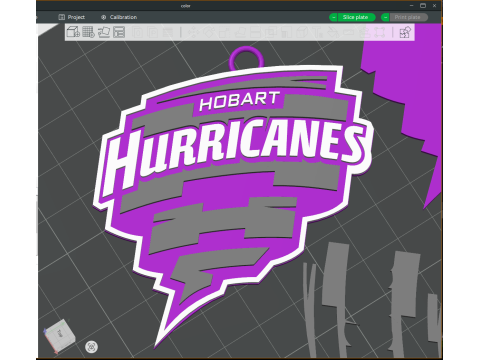Select the Color painting bucket tool
Image resolution: width=480 pixels, height=360 pixels.
[x=332, y=32]
